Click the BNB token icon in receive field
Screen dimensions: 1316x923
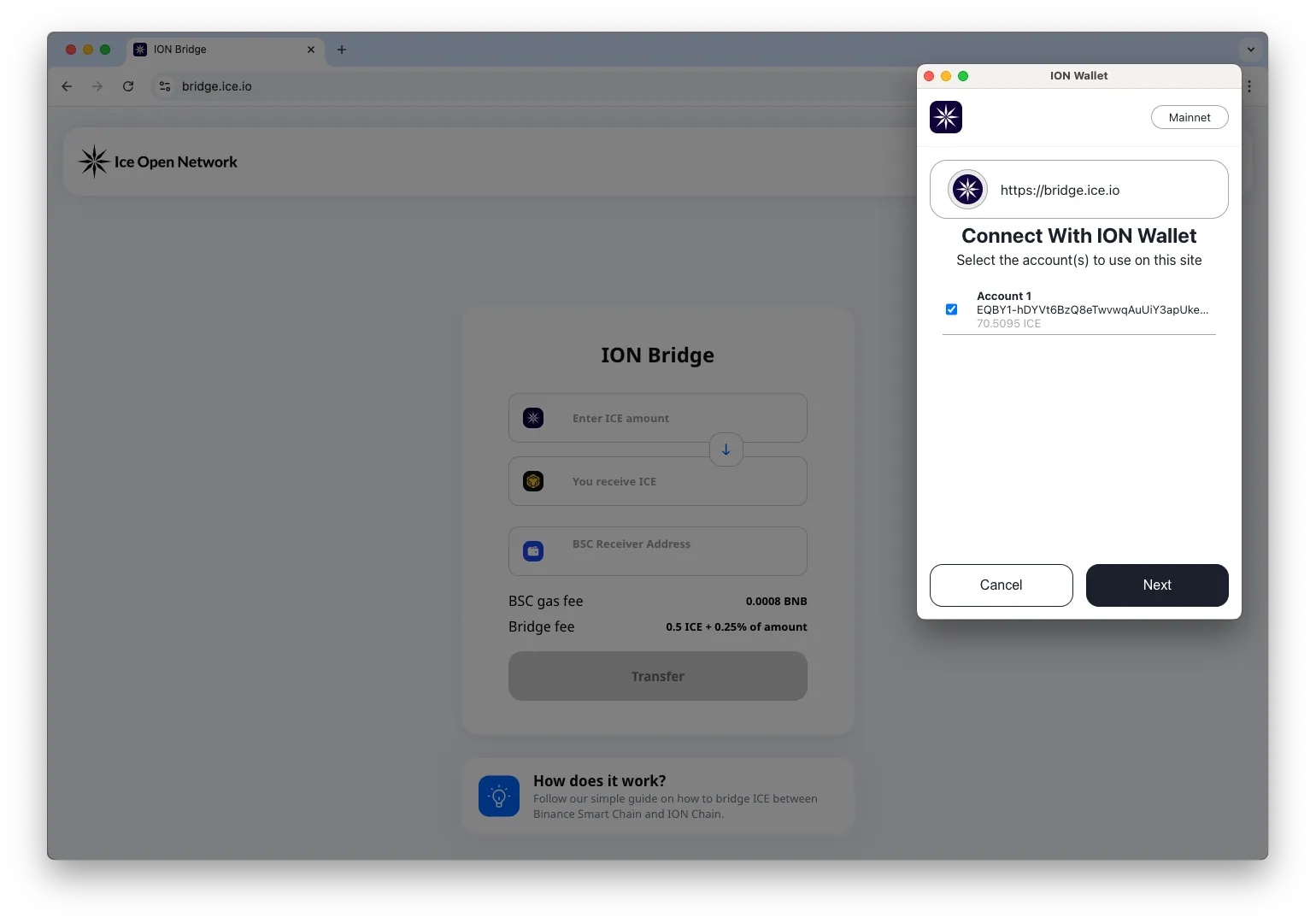(x=533, y=481)
